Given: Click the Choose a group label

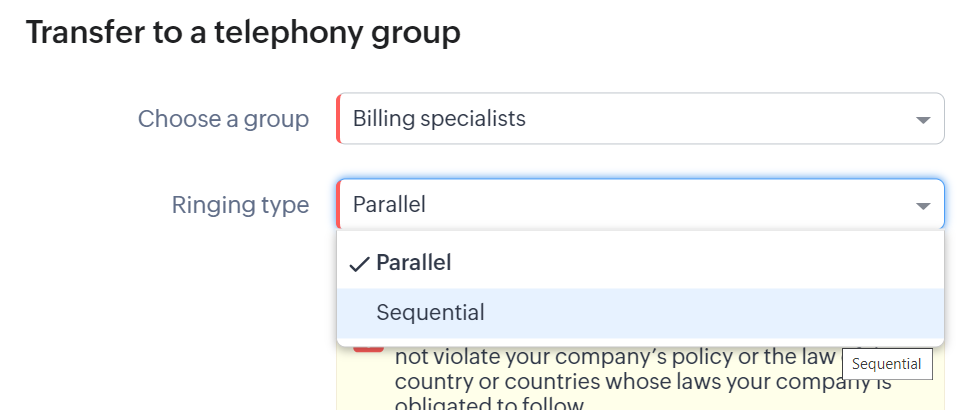Looking at the screenshot, I should click(x=223, y=119).
